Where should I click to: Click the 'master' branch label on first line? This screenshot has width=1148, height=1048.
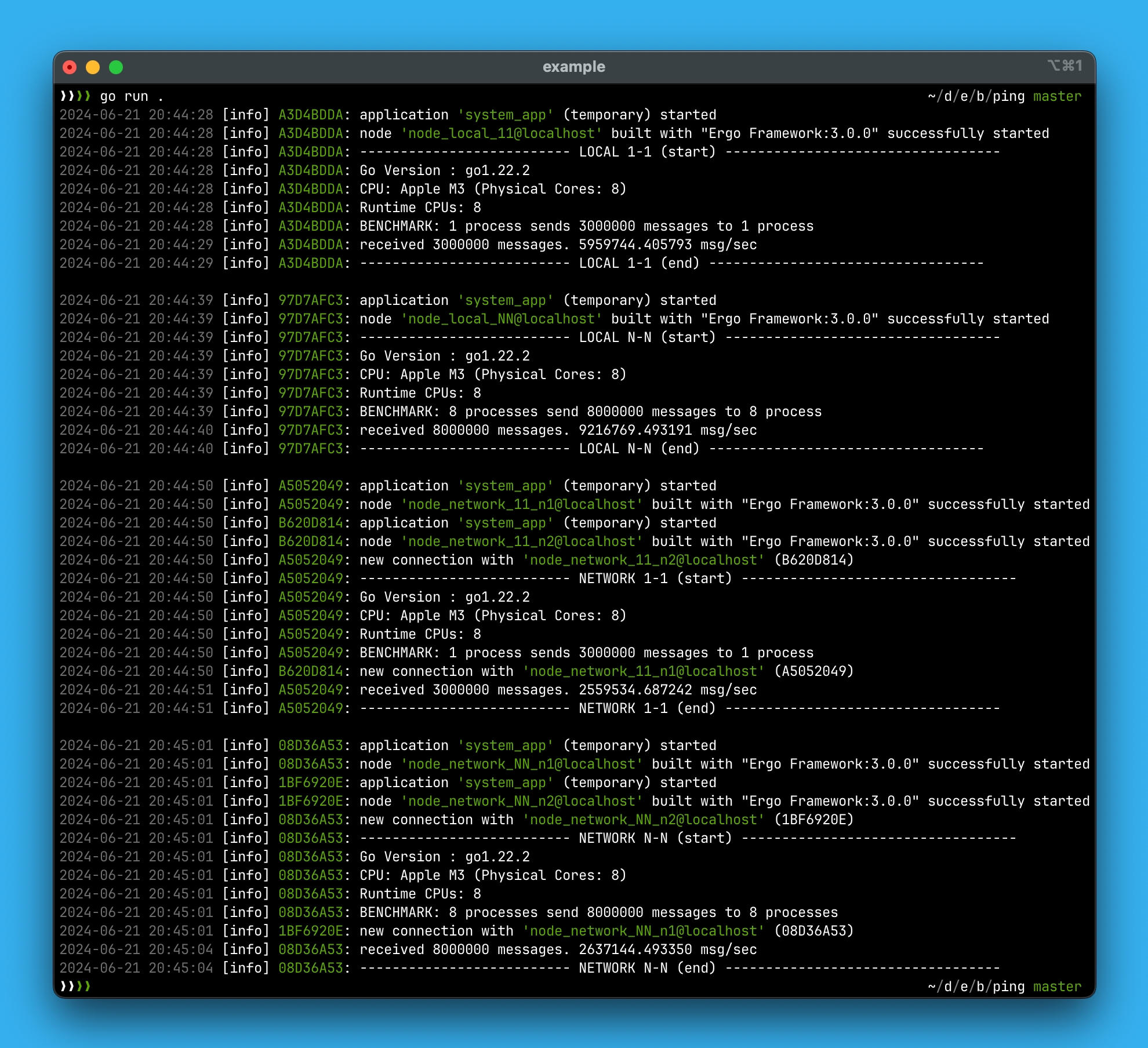pyautogui.click(x=1057, y=96)
